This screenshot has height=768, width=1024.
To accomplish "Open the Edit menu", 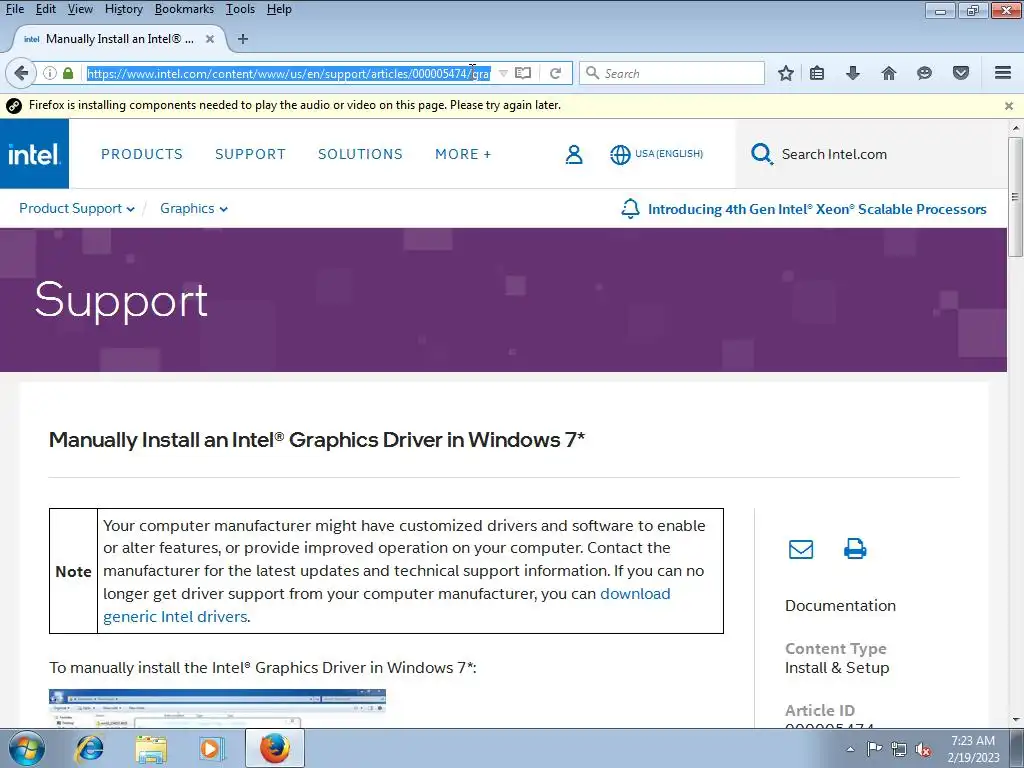I will (45, 9).
